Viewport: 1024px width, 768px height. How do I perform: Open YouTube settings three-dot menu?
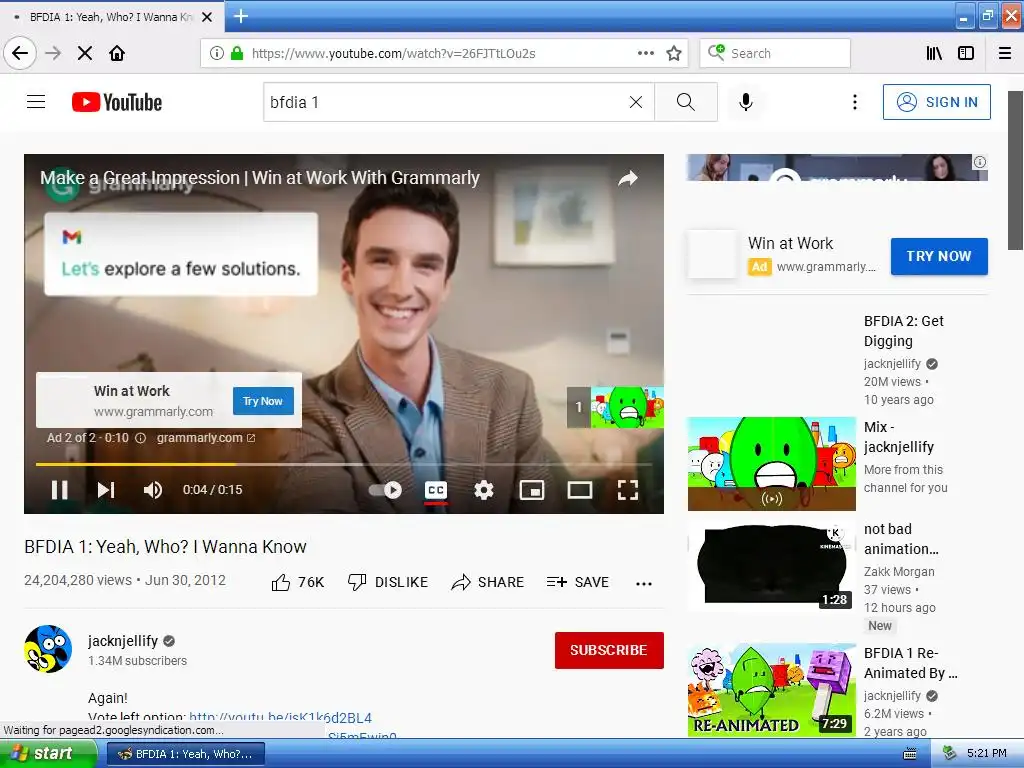pyautogui.click(x=855, y=102)
